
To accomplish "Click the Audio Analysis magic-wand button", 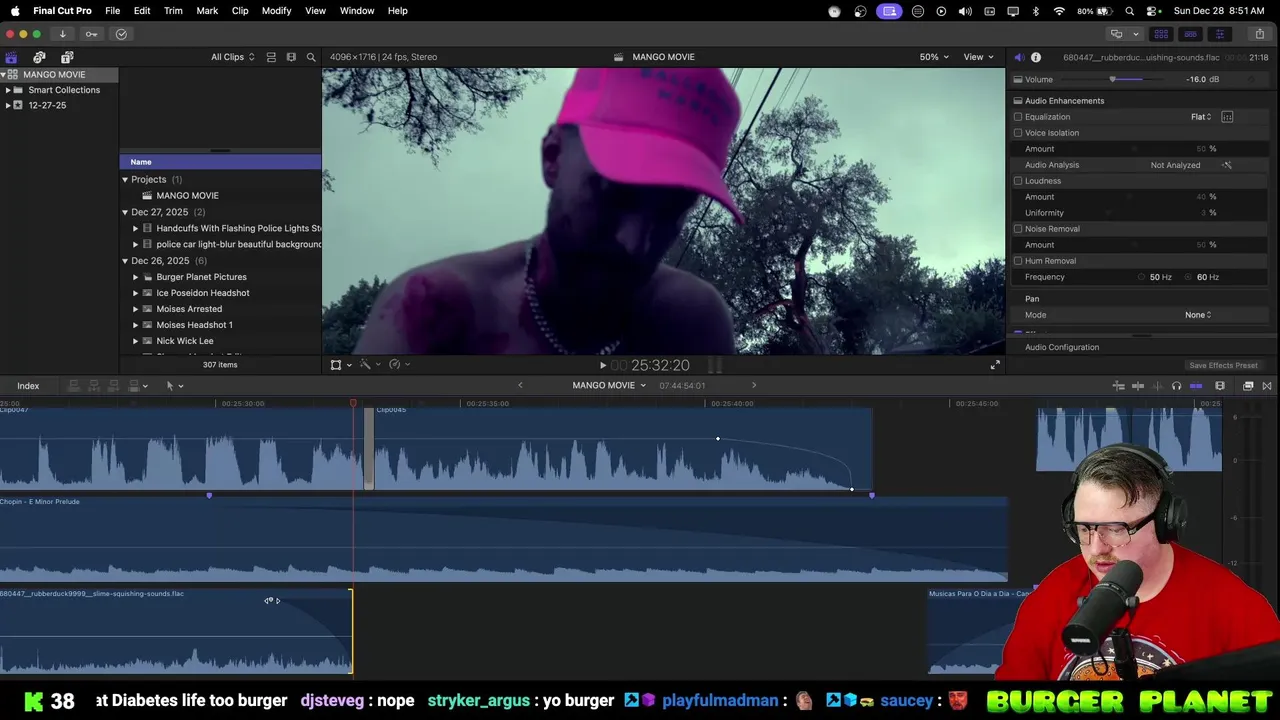I will 1227,165.
